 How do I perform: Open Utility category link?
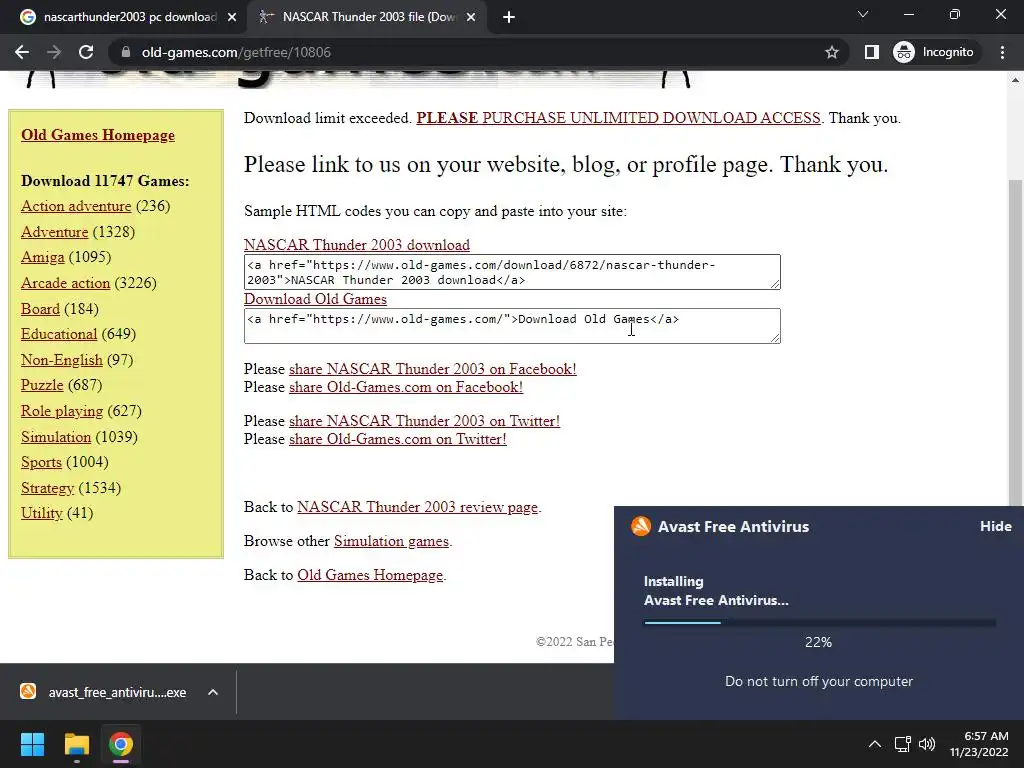(41, 513)
